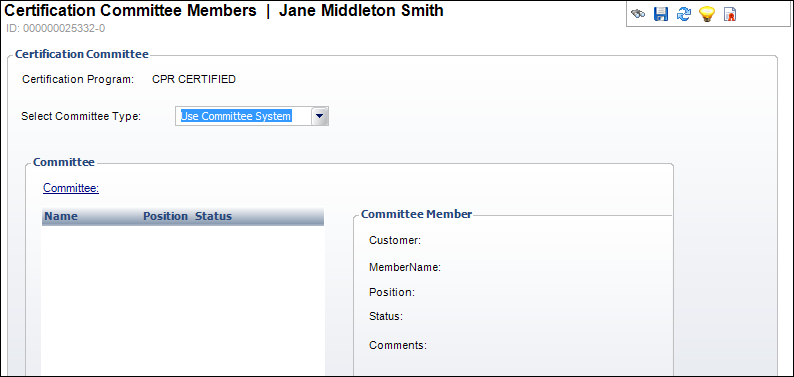Open the lightbulb help icon
794x377 pixels.
coord(706,14)
